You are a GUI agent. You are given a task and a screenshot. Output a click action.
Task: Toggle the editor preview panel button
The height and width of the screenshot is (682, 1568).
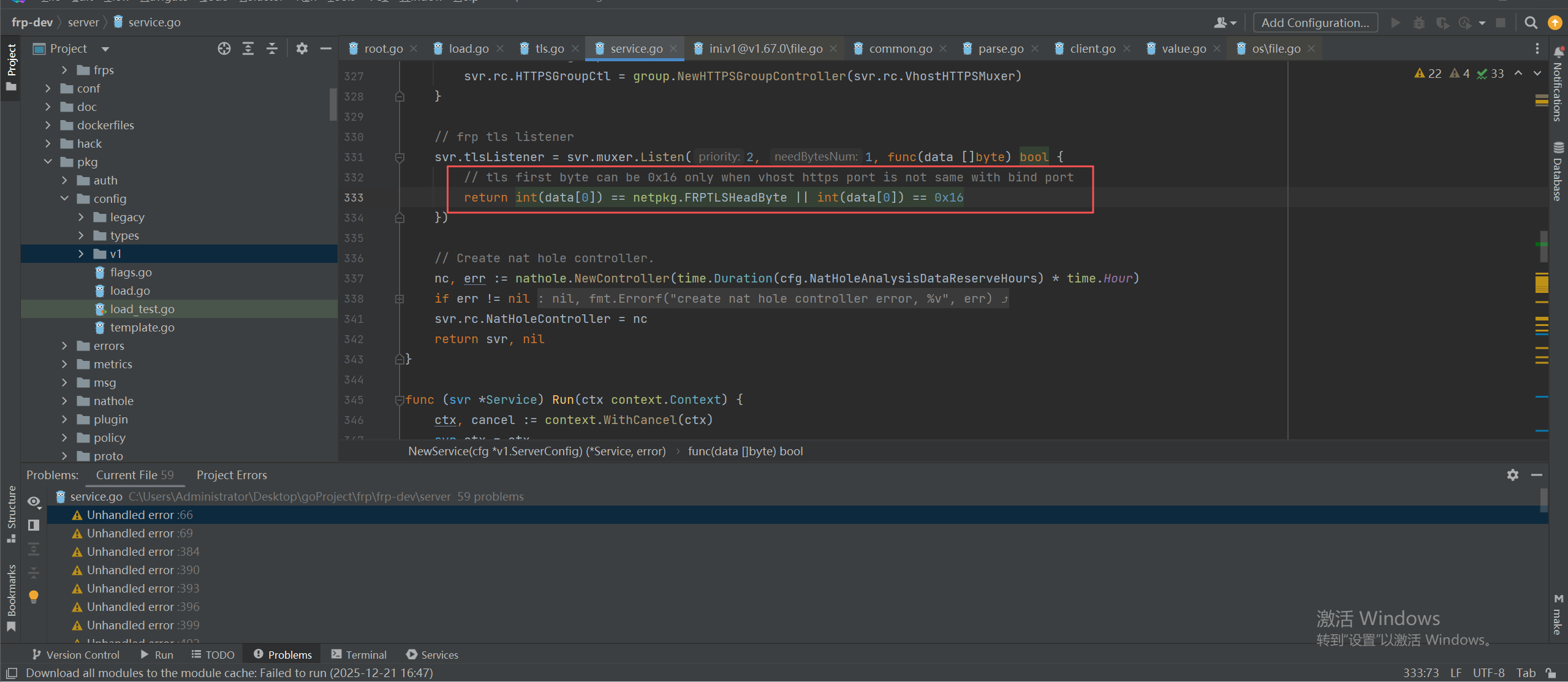click(34, 525)
